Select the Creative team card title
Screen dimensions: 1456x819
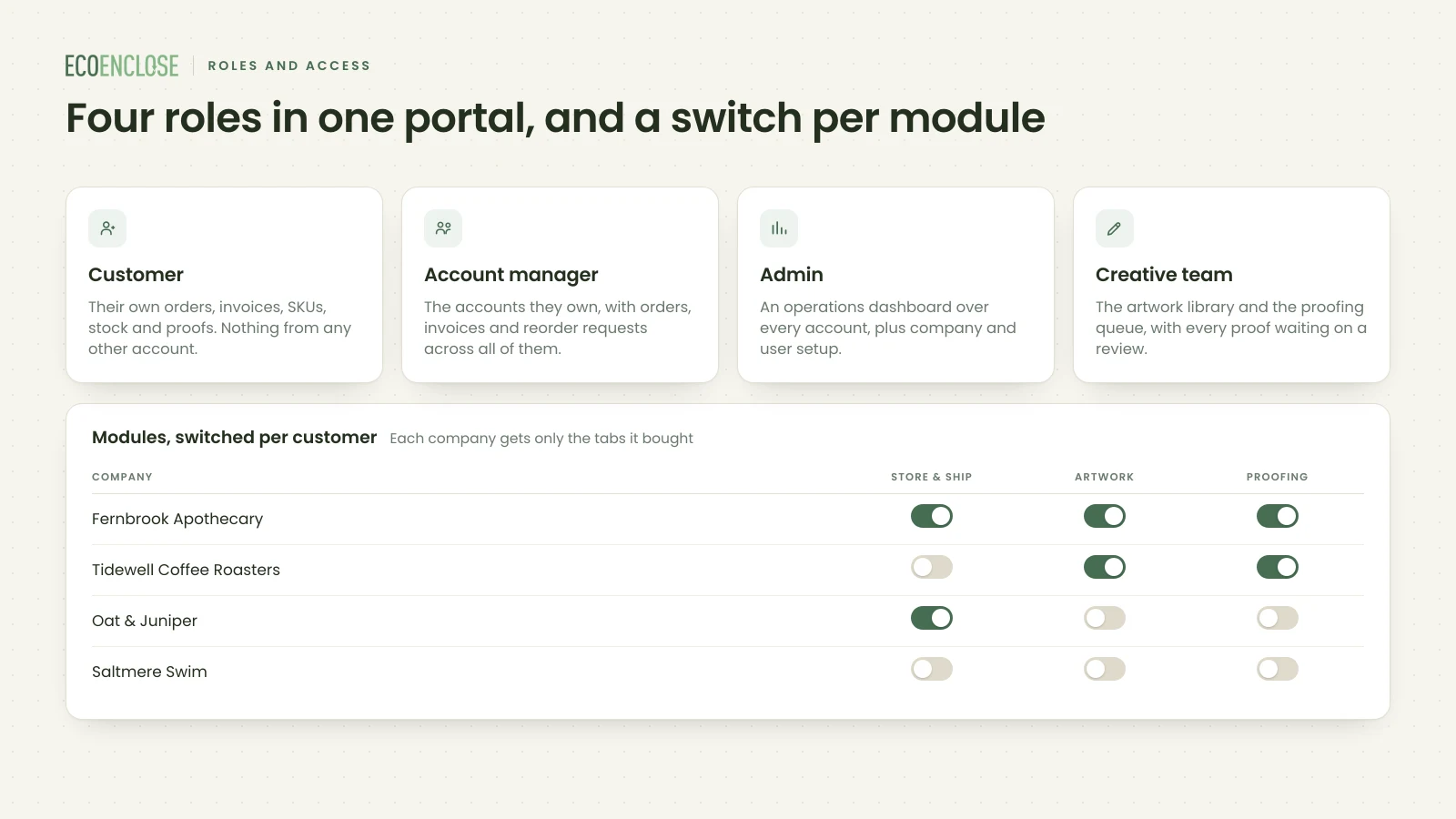pos(1164,275)
